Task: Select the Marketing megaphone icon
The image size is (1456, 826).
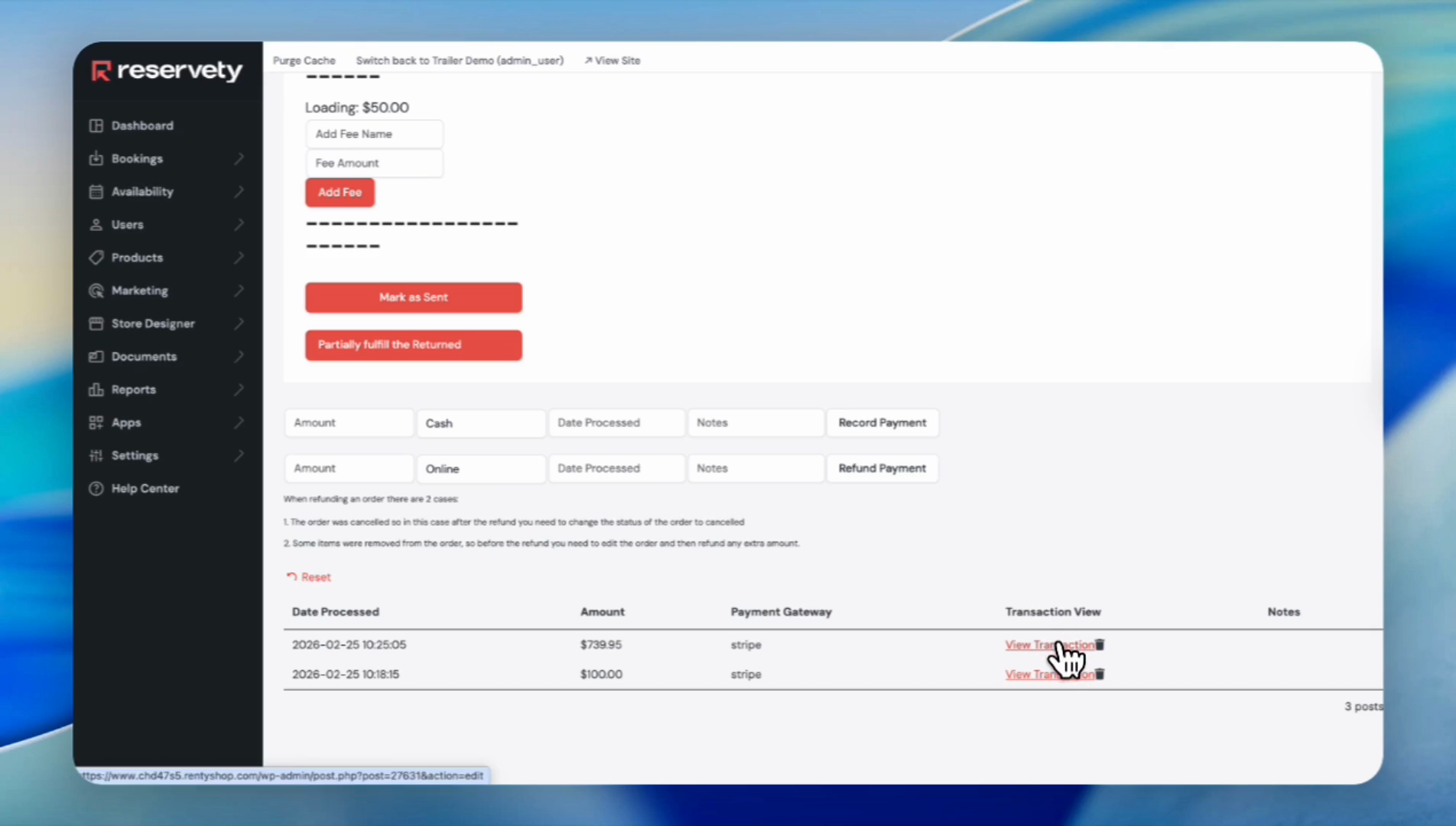Action: [96, 291]
